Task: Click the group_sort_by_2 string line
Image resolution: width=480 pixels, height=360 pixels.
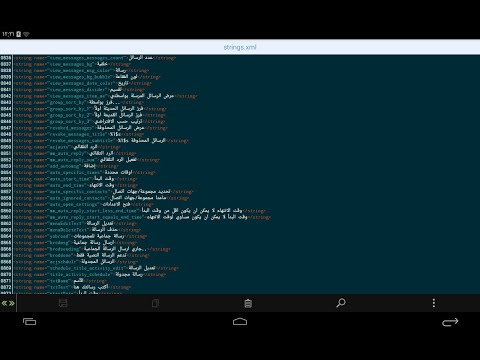Action: tap(90, 115)
